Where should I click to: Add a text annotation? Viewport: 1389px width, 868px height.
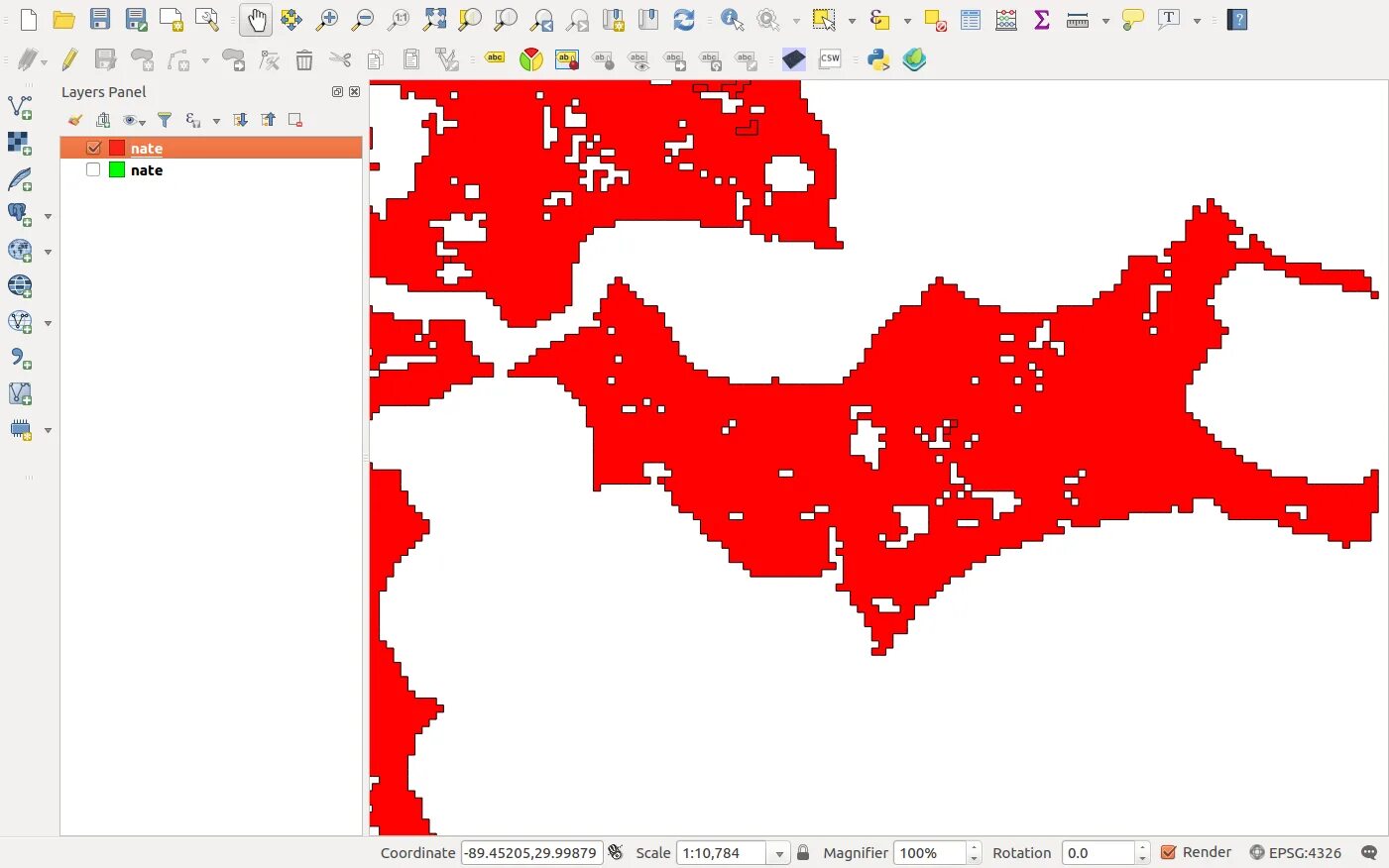click(1169, 20)
